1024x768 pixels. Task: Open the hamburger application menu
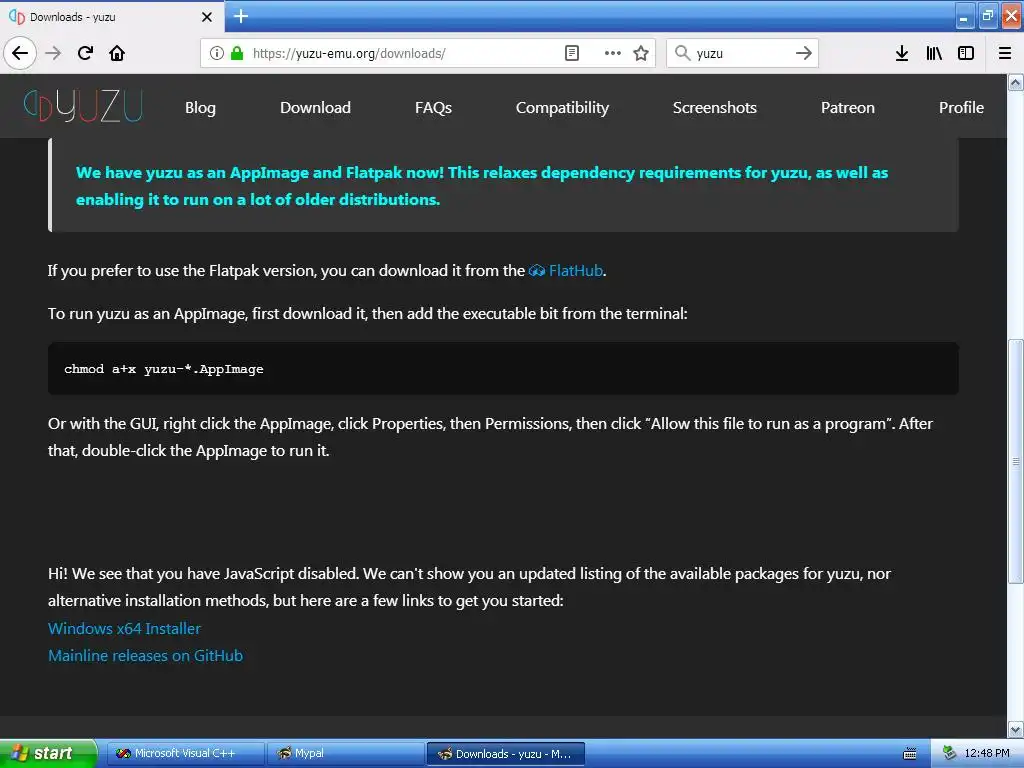1005,53
